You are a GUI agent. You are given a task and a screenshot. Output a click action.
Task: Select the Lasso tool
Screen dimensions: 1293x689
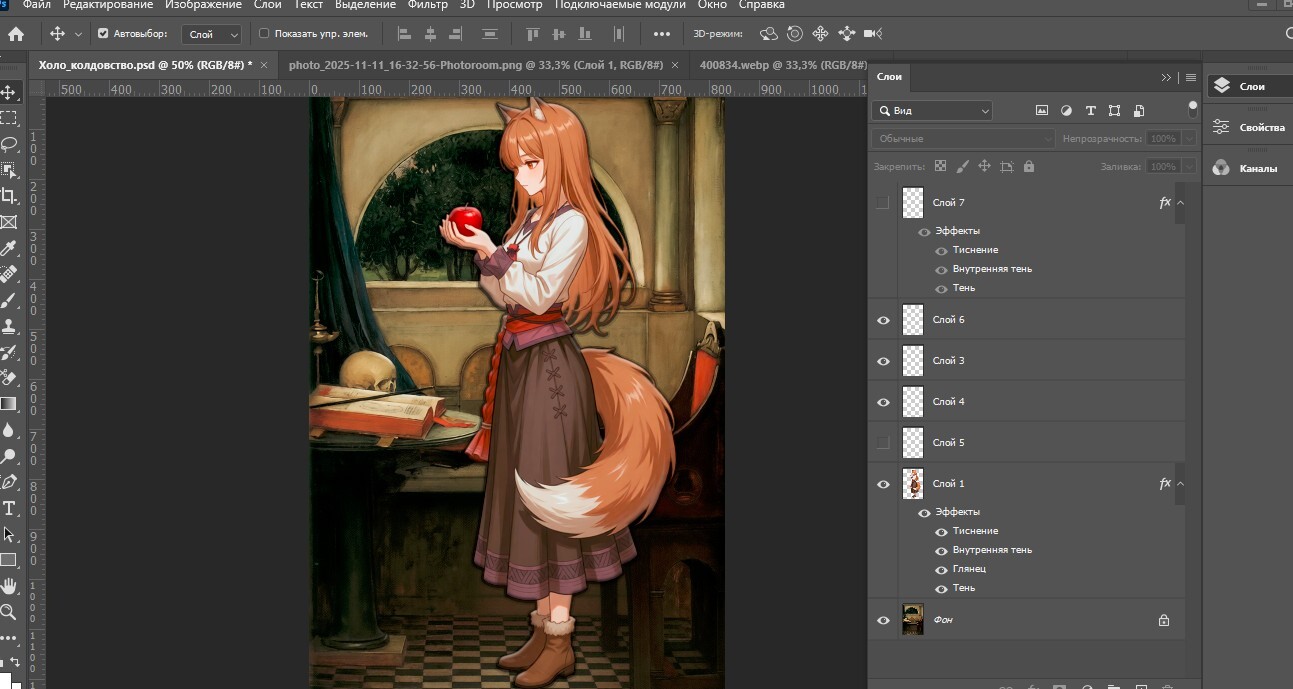coord(8,144)
